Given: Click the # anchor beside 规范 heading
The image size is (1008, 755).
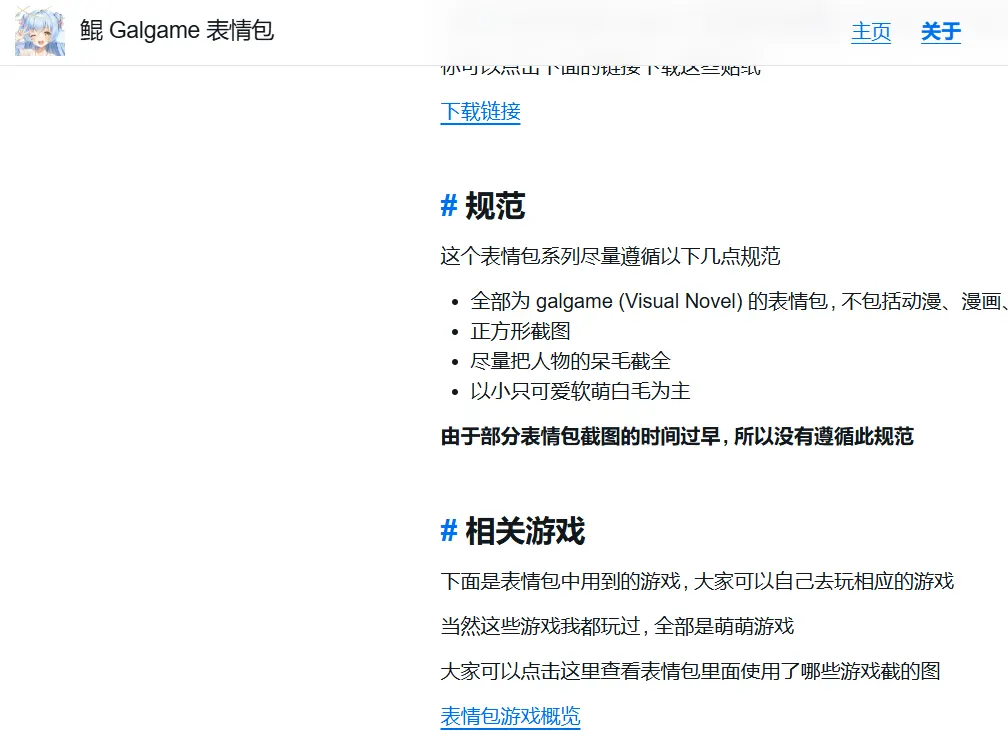Looking at the screenshot, I should coord(449,206).
